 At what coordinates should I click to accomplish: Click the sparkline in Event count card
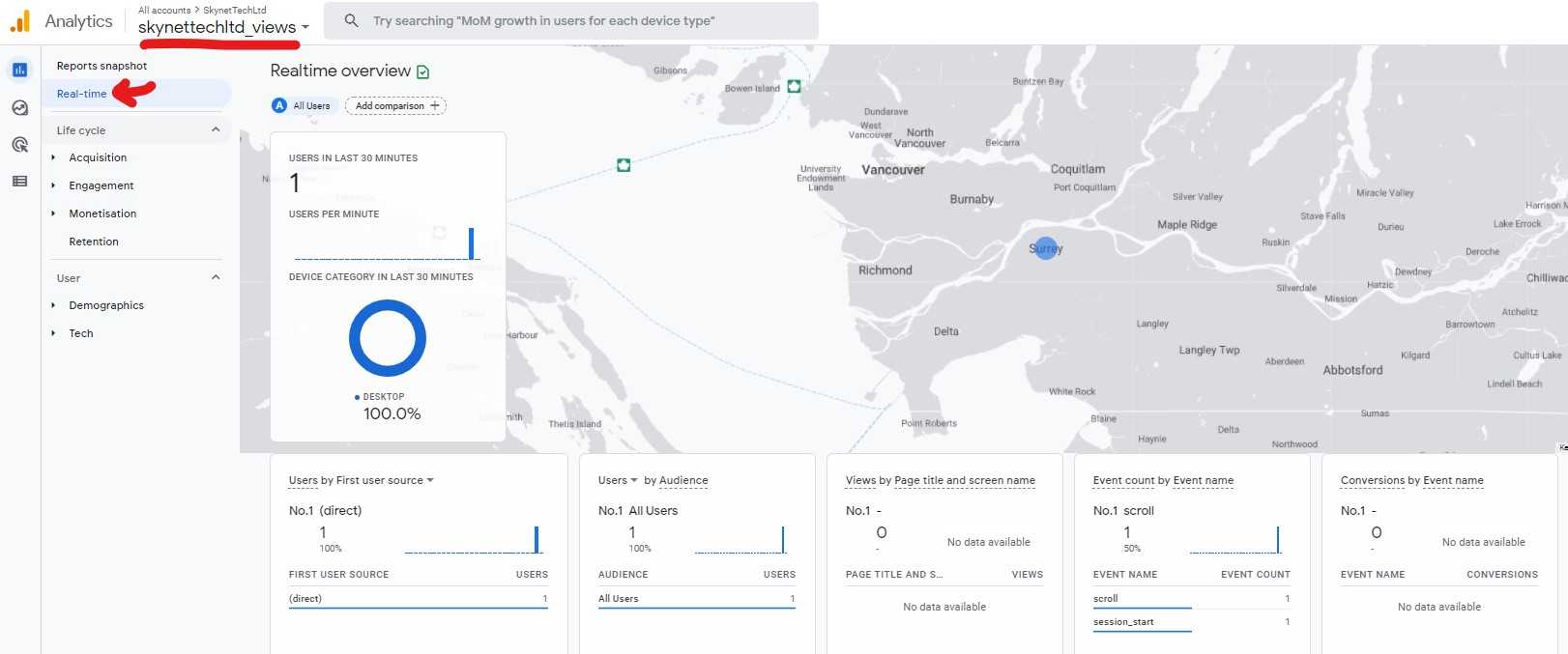click(1234, 539)
